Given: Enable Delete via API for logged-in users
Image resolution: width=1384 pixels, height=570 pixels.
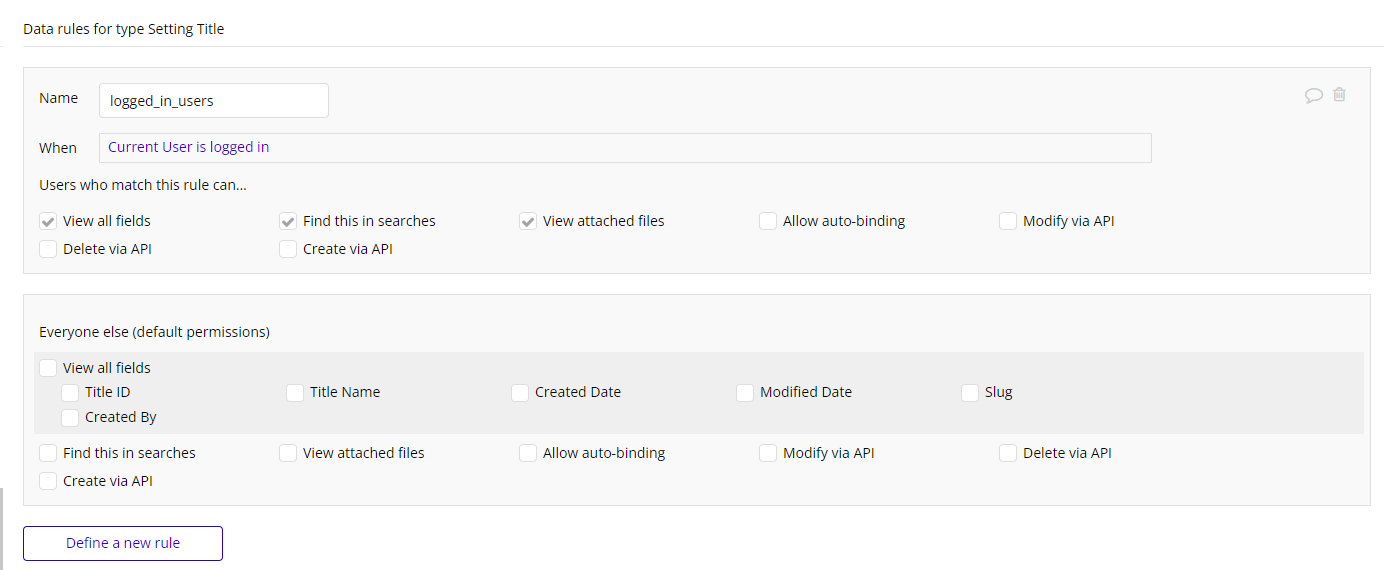Looking at the screenshot, I should point(48,249).
